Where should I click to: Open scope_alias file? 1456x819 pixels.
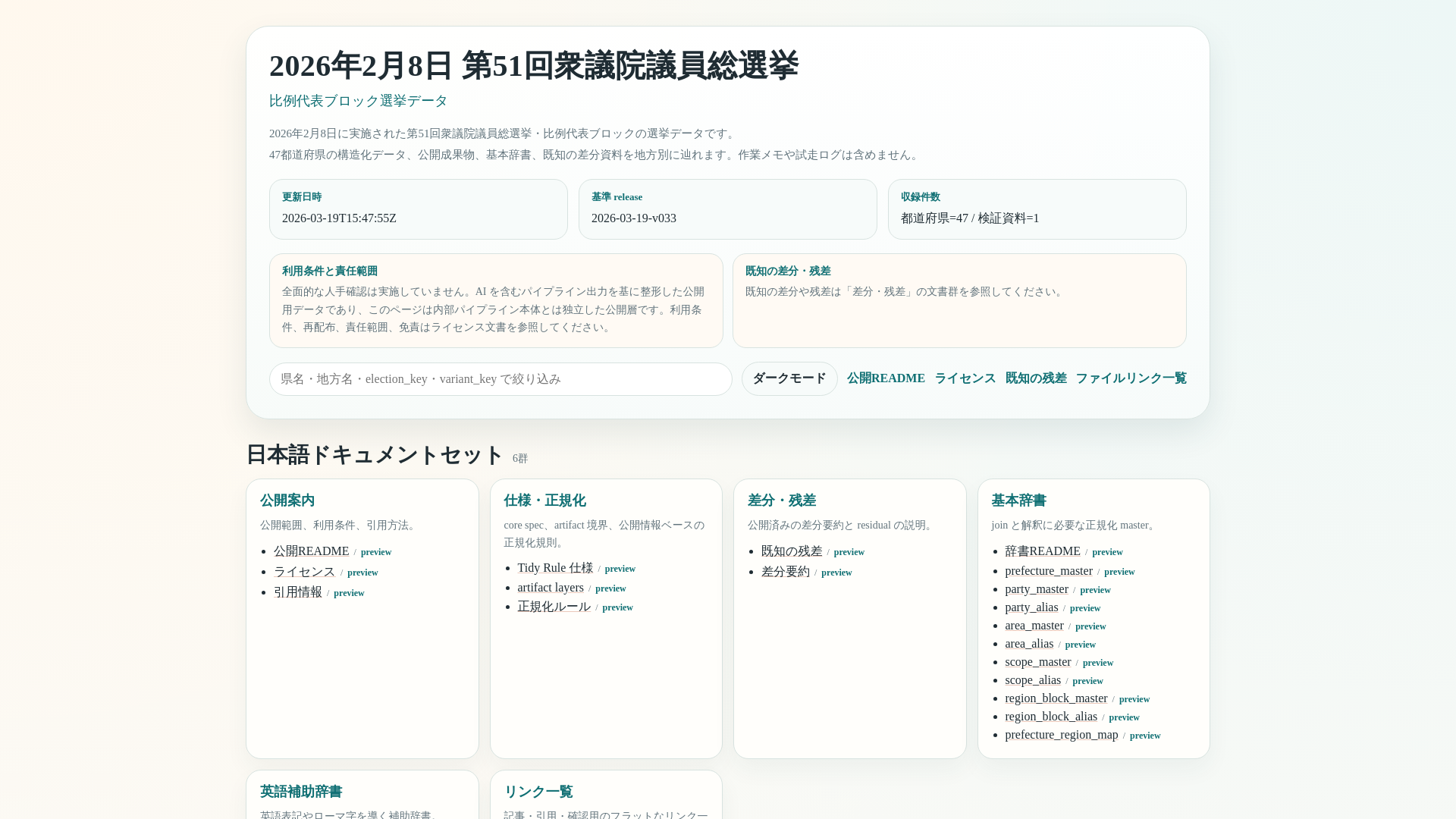pyautogui.click(x=1033, y=680)
